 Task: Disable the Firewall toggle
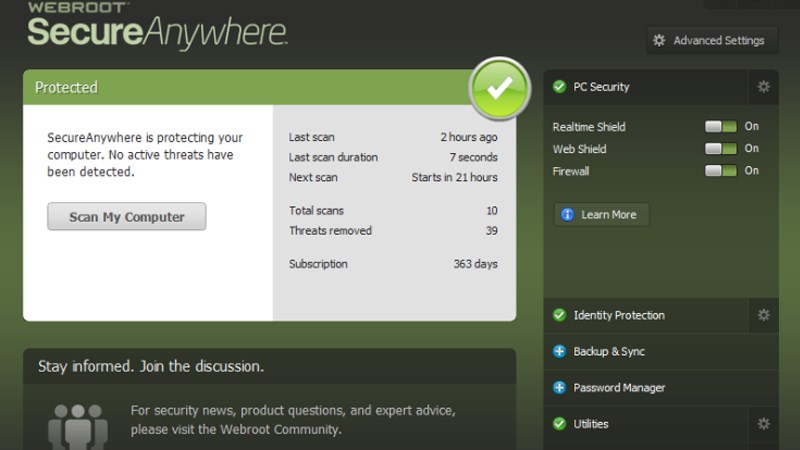click(720, 171)
